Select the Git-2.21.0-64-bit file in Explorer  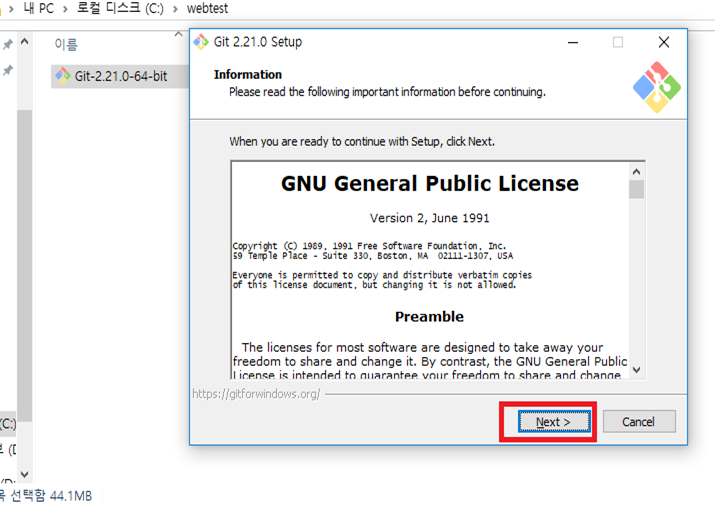[120, 76]
